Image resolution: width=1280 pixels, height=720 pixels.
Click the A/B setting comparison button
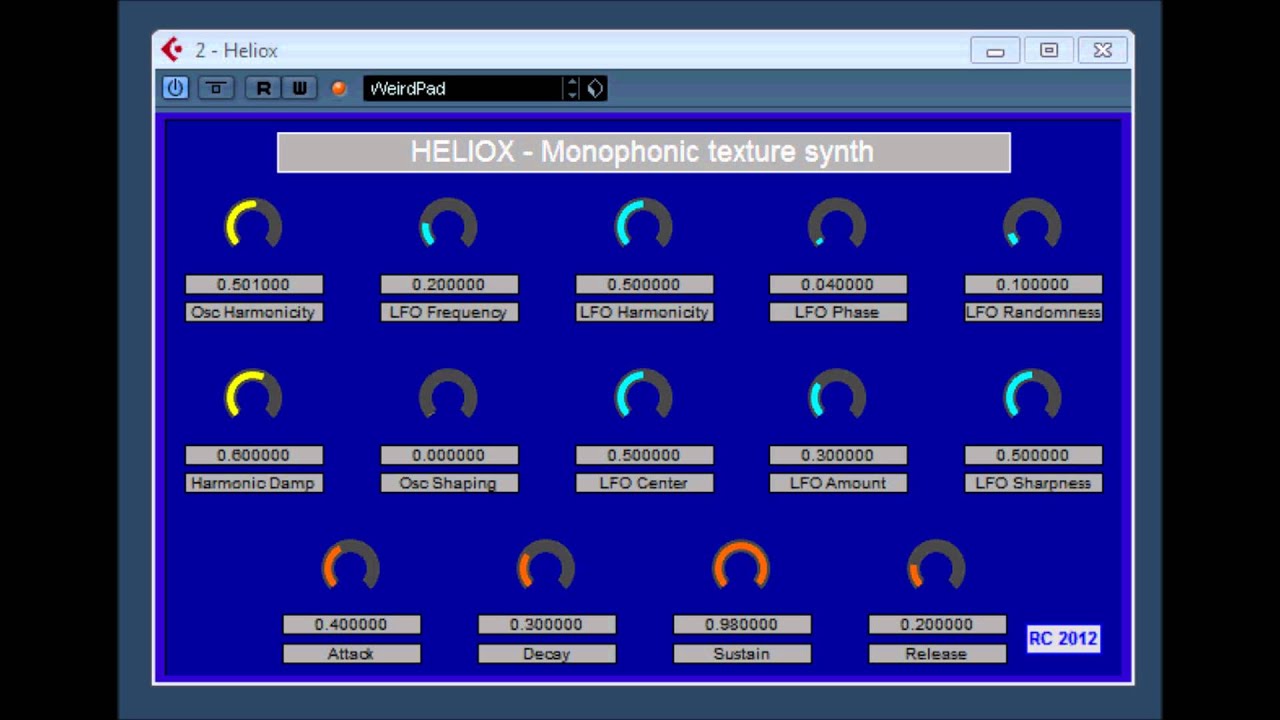click(215, 88)
